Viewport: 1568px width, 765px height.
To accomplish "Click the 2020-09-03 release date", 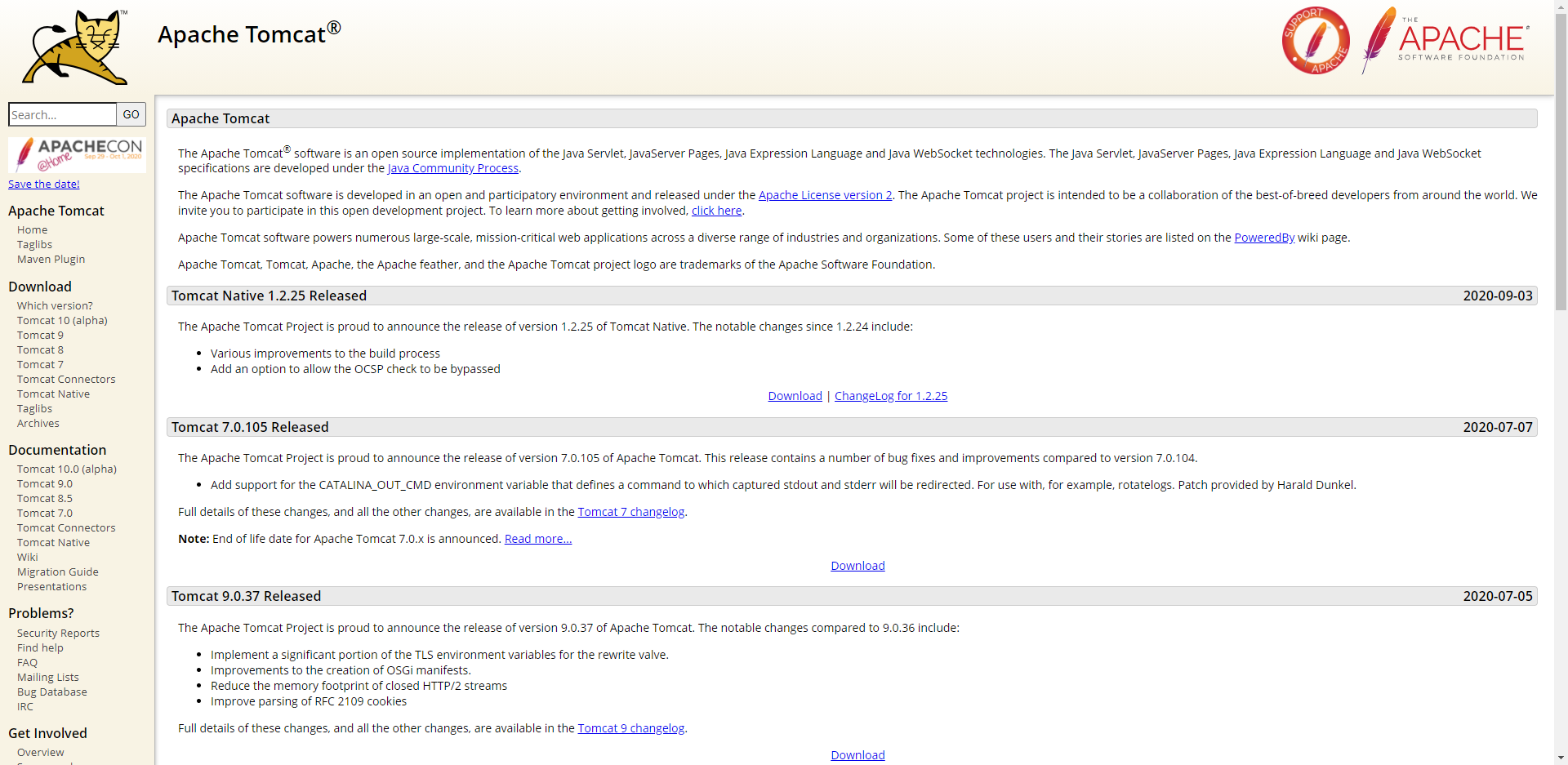I will [x=1498, y=296].
